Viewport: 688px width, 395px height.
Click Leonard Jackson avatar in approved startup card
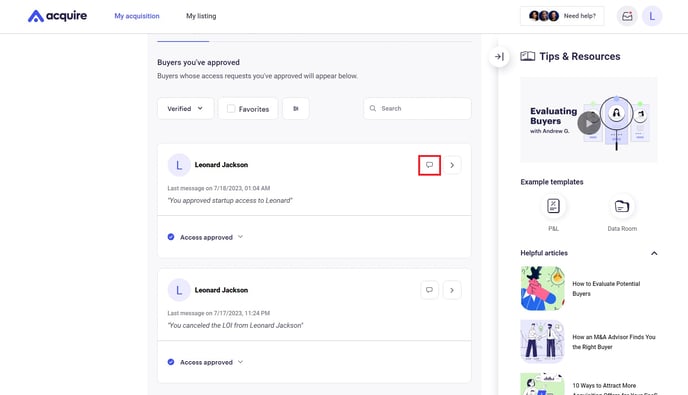[x=179, y=165]
